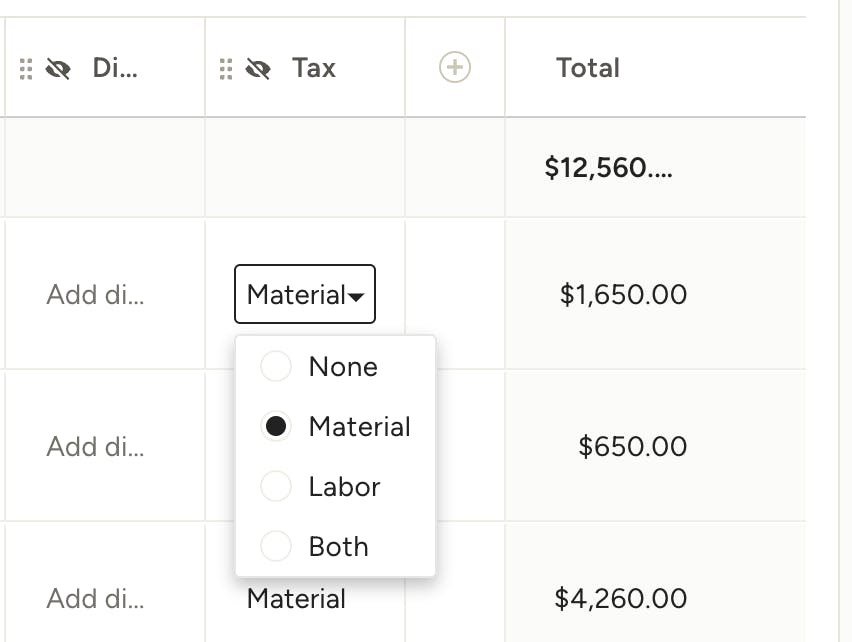Image resolution: width=852 pixels, height=642 pixels.
Task: Confirm the Material radio button selection
Action: point(276,426)
